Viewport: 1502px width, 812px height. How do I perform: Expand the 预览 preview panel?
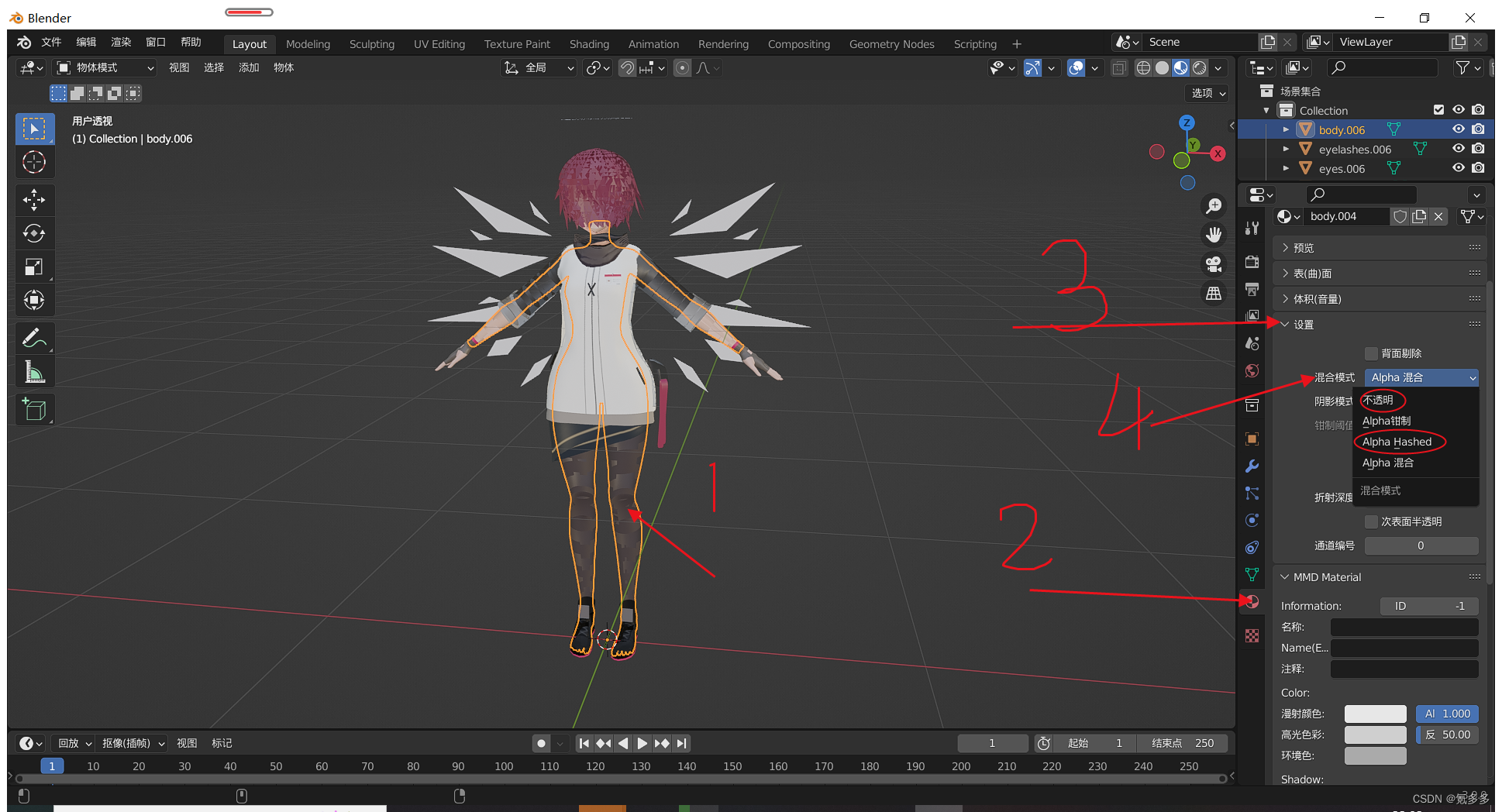[x=1380, y=248]
